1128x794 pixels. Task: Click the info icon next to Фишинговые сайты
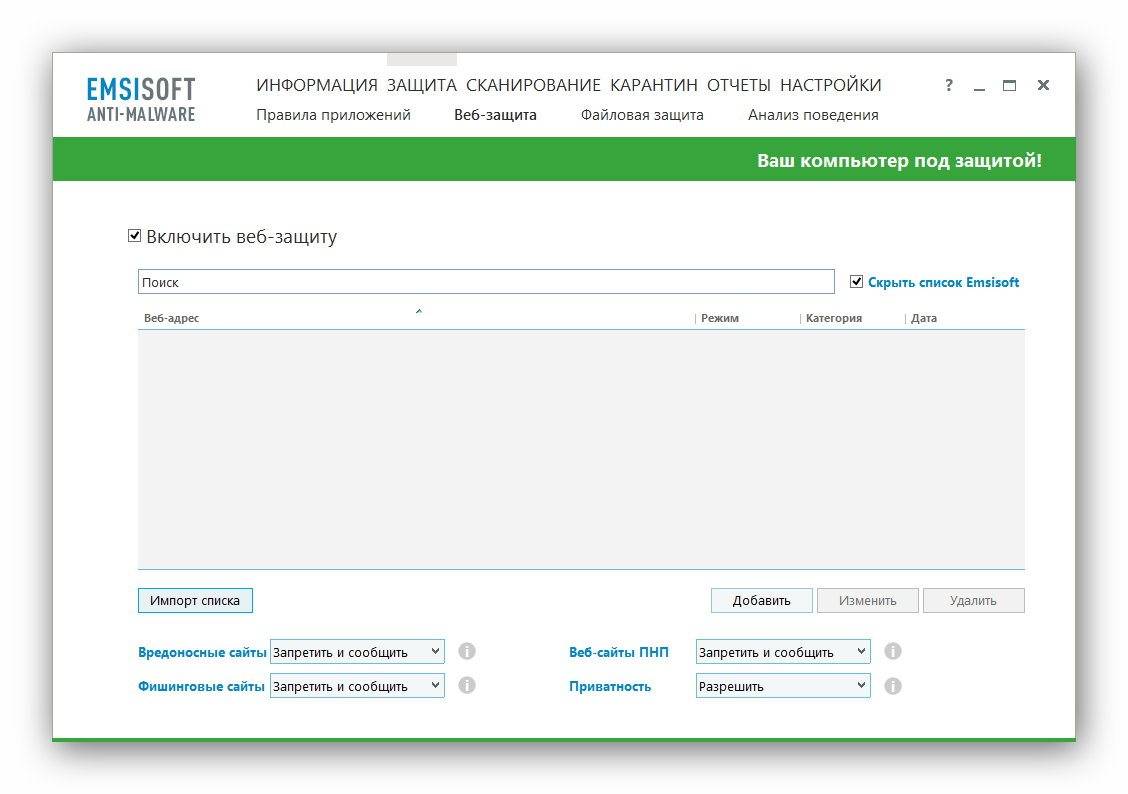(x=467, y=685)
